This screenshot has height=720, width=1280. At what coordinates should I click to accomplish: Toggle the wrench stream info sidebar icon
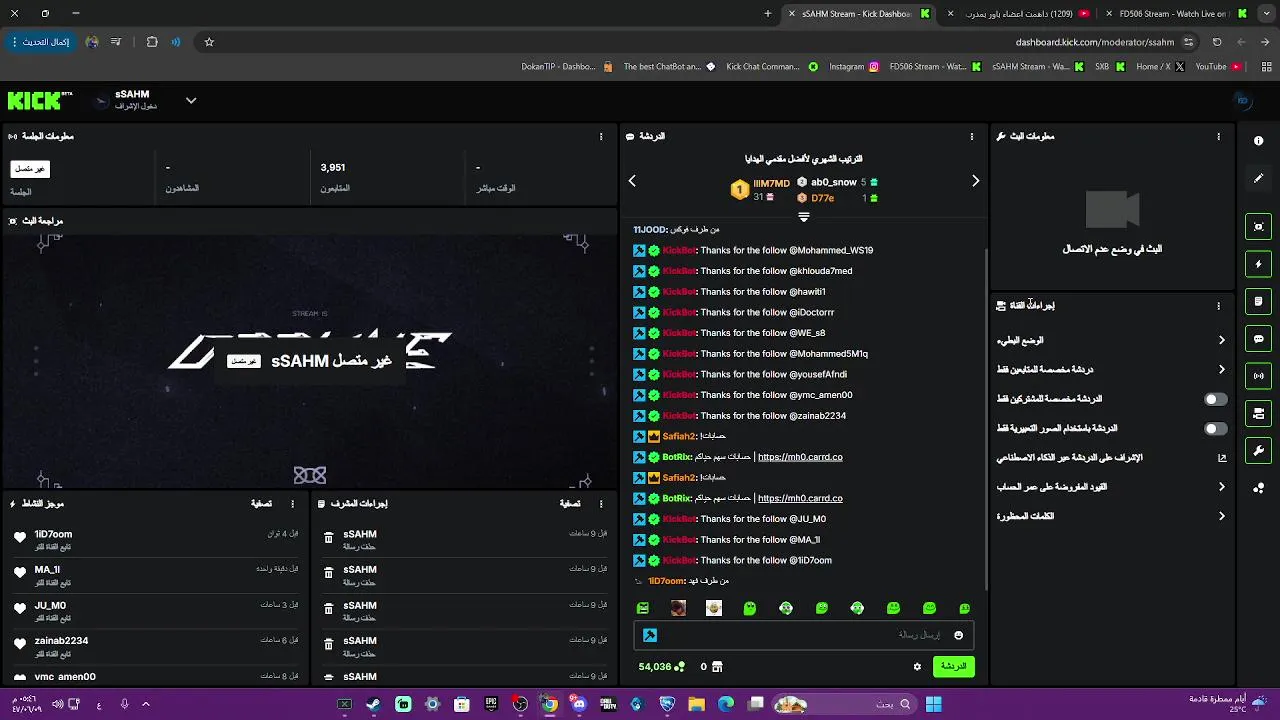(x=1259, y=450)
